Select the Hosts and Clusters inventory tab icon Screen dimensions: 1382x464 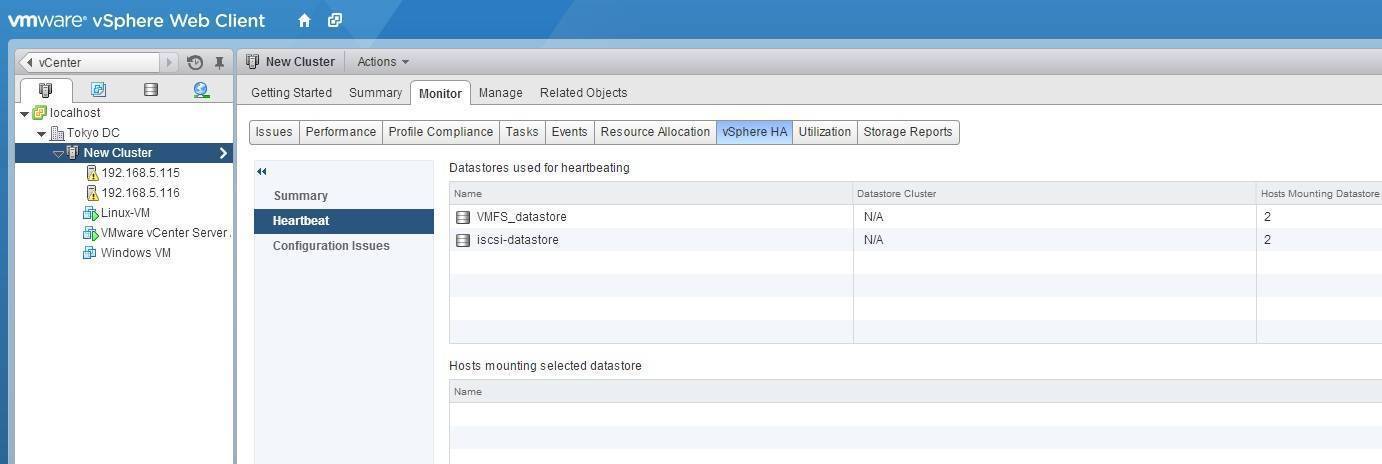point(46,90)
